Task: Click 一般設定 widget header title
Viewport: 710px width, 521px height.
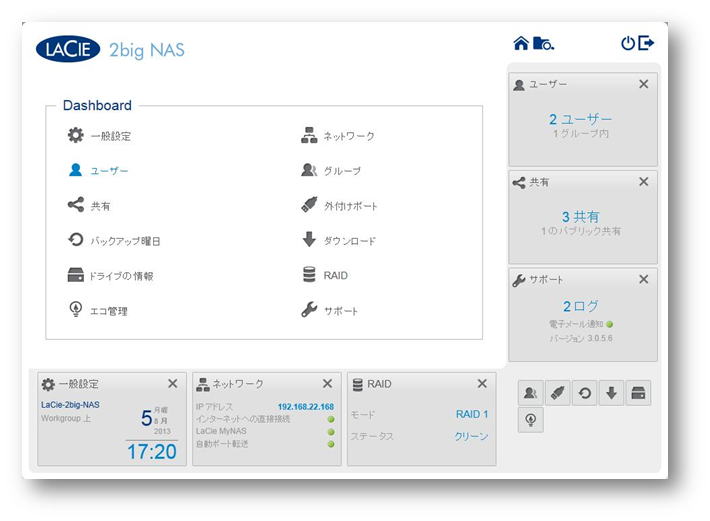Action: [79, 384]
